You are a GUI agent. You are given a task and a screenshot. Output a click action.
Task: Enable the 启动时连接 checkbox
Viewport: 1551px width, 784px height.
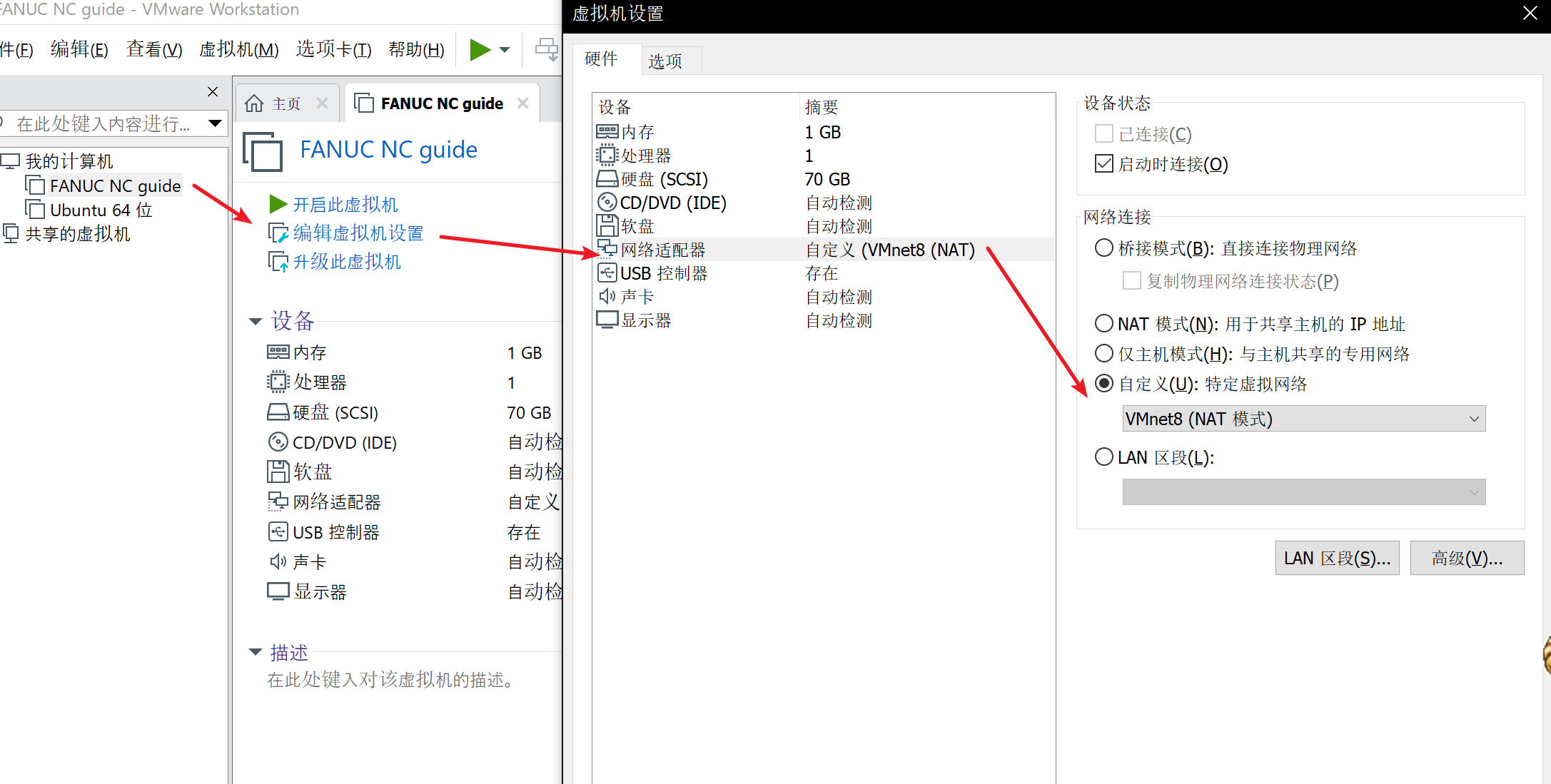1103,164
